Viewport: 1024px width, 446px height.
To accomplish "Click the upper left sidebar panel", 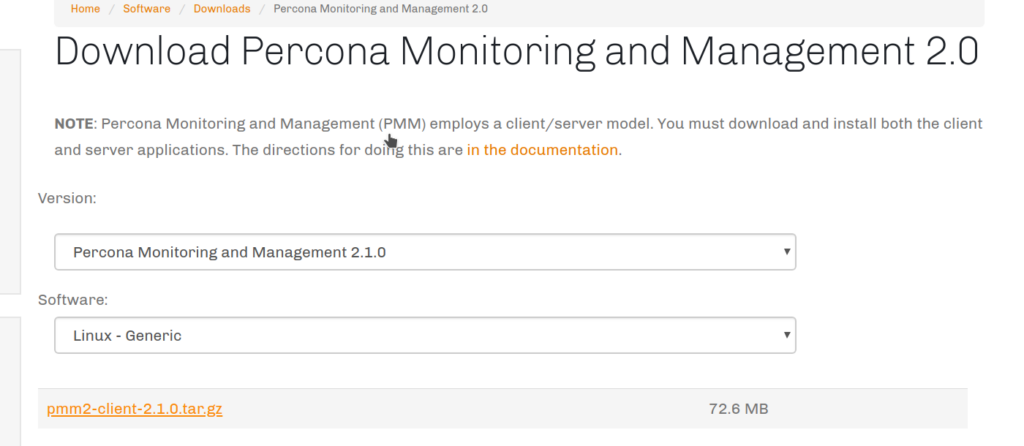I will pos(10,170).
